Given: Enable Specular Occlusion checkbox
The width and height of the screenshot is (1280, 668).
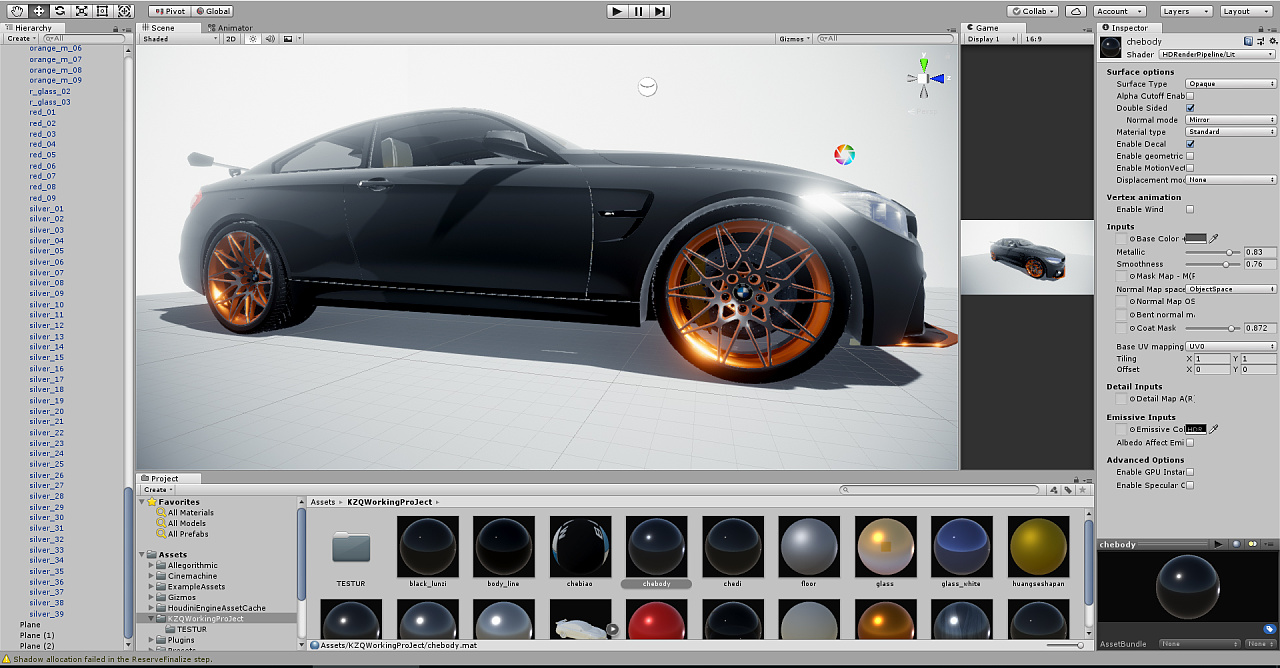Looking at the screenshot, I should (x=1190, y=485).
